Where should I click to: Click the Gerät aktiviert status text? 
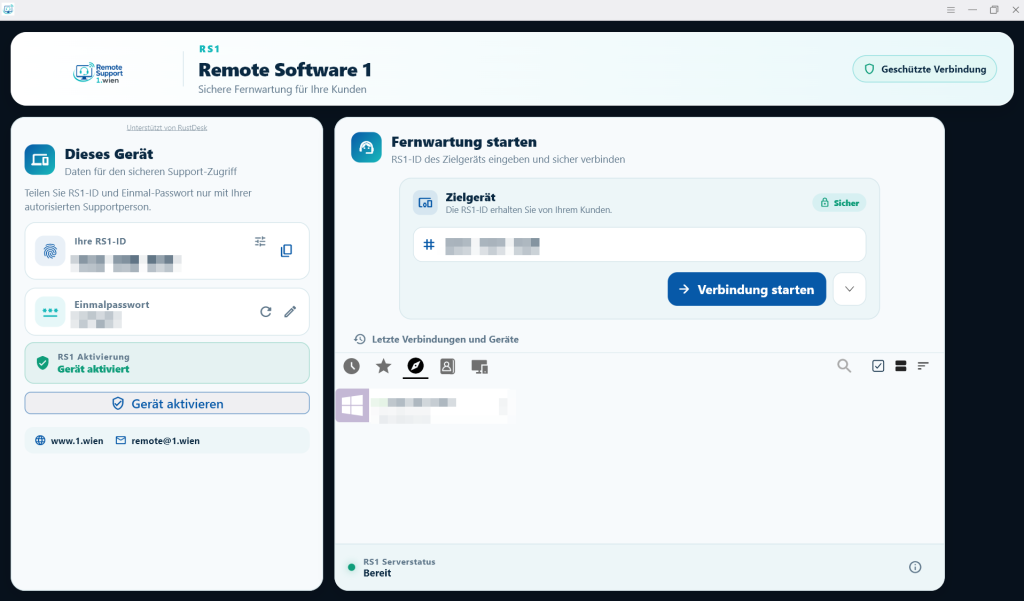(x=93, y=369)
